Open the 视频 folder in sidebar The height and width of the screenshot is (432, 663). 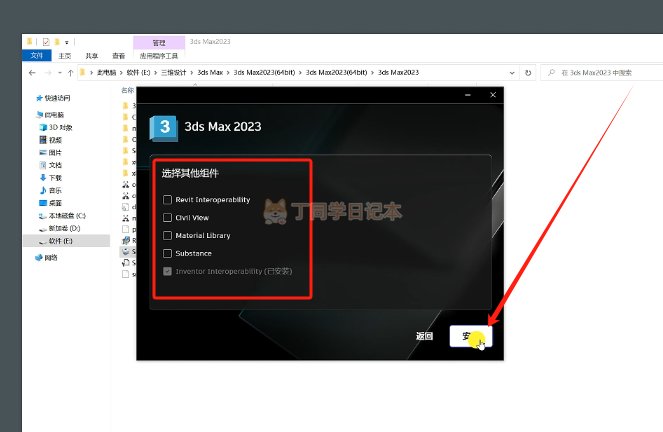pos(51,140)
